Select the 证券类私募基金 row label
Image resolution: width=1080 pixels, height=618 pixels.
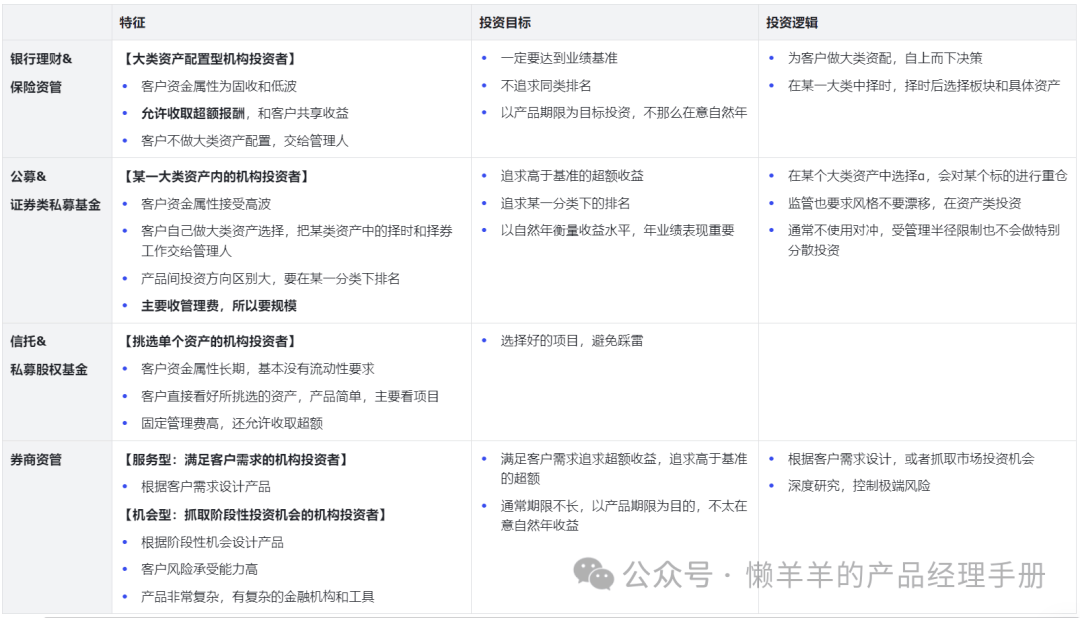55,205
